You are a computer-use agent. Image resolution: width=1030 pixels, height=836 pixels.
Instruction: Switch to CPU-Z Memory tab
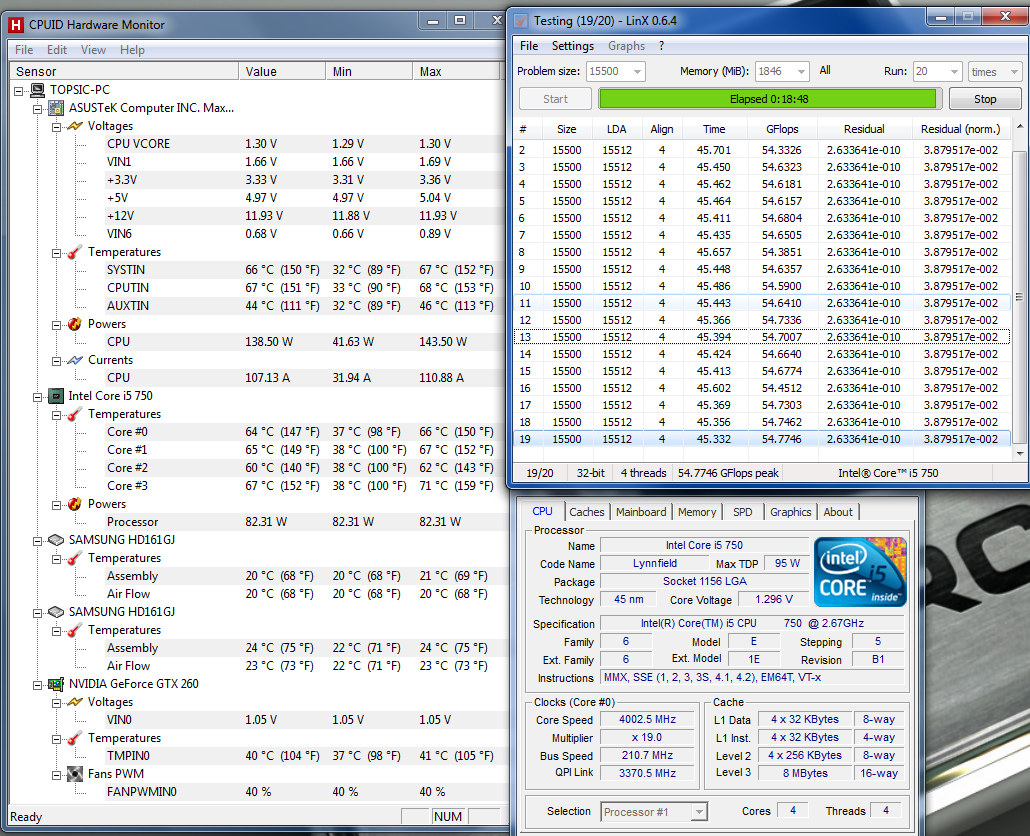[697, 512]
